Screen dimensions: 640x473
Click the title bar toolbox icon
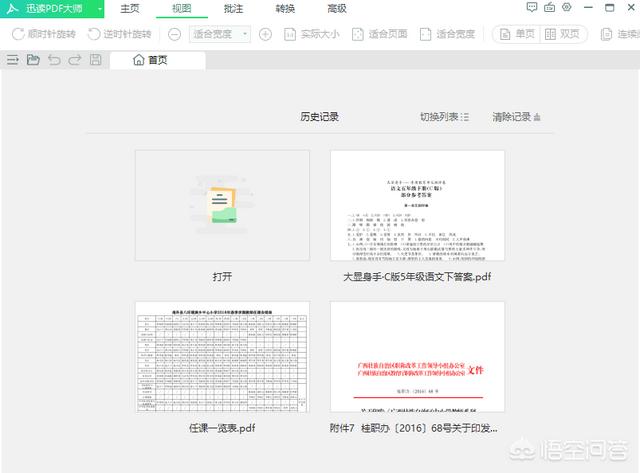click(x=549, y=7)
